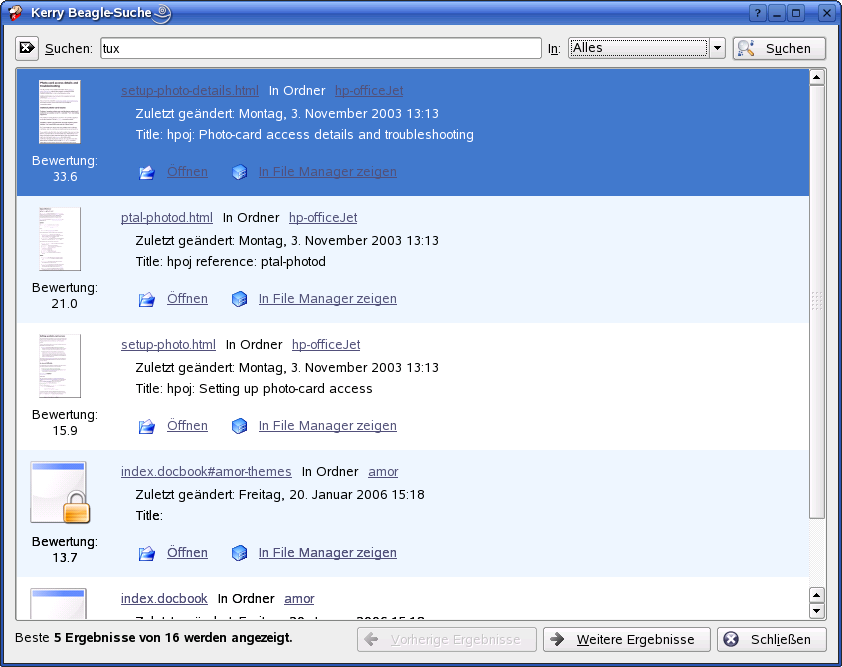The image size is (842, 667).
Task: Click folder-open icon in index.docbook#amor-themes row
Action: click(x=147, y=553)
